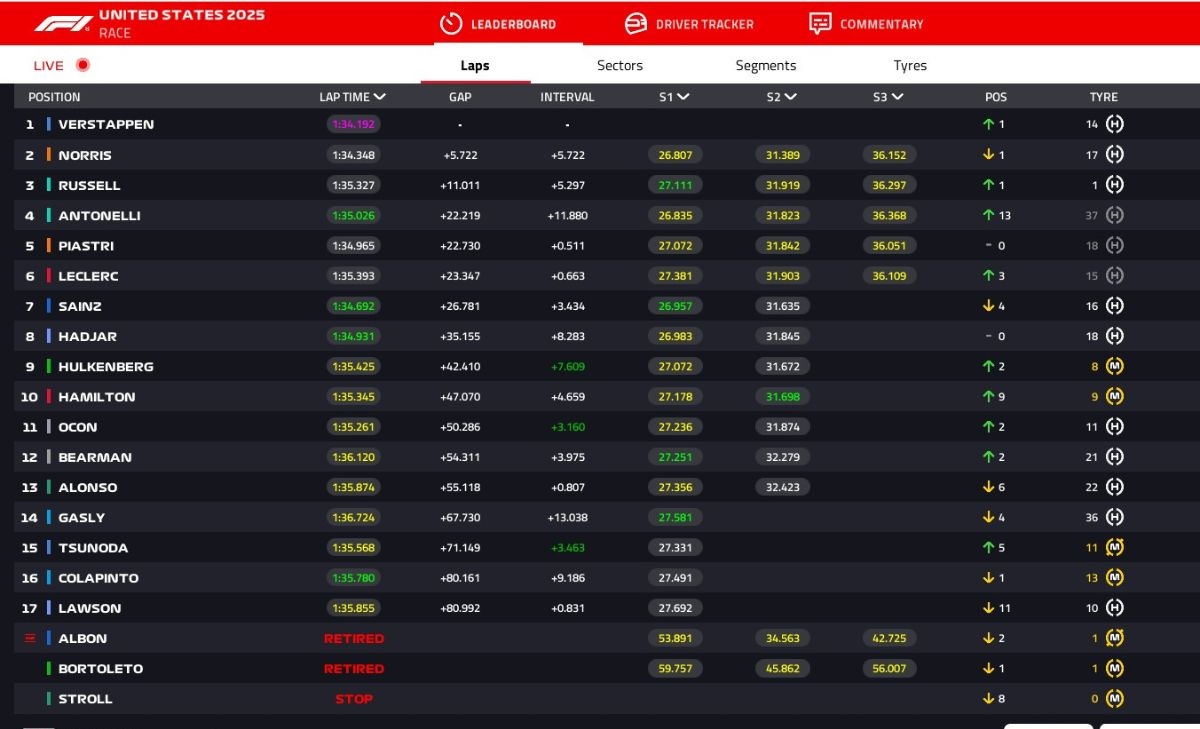
Task: Select the NORRIS driver name
Action: point(85,156)
